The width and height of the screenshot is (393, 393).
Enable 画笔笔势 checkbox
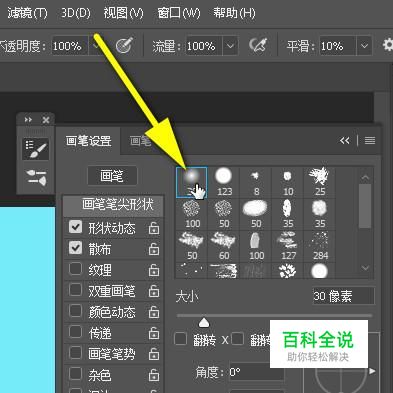(76, 353)
